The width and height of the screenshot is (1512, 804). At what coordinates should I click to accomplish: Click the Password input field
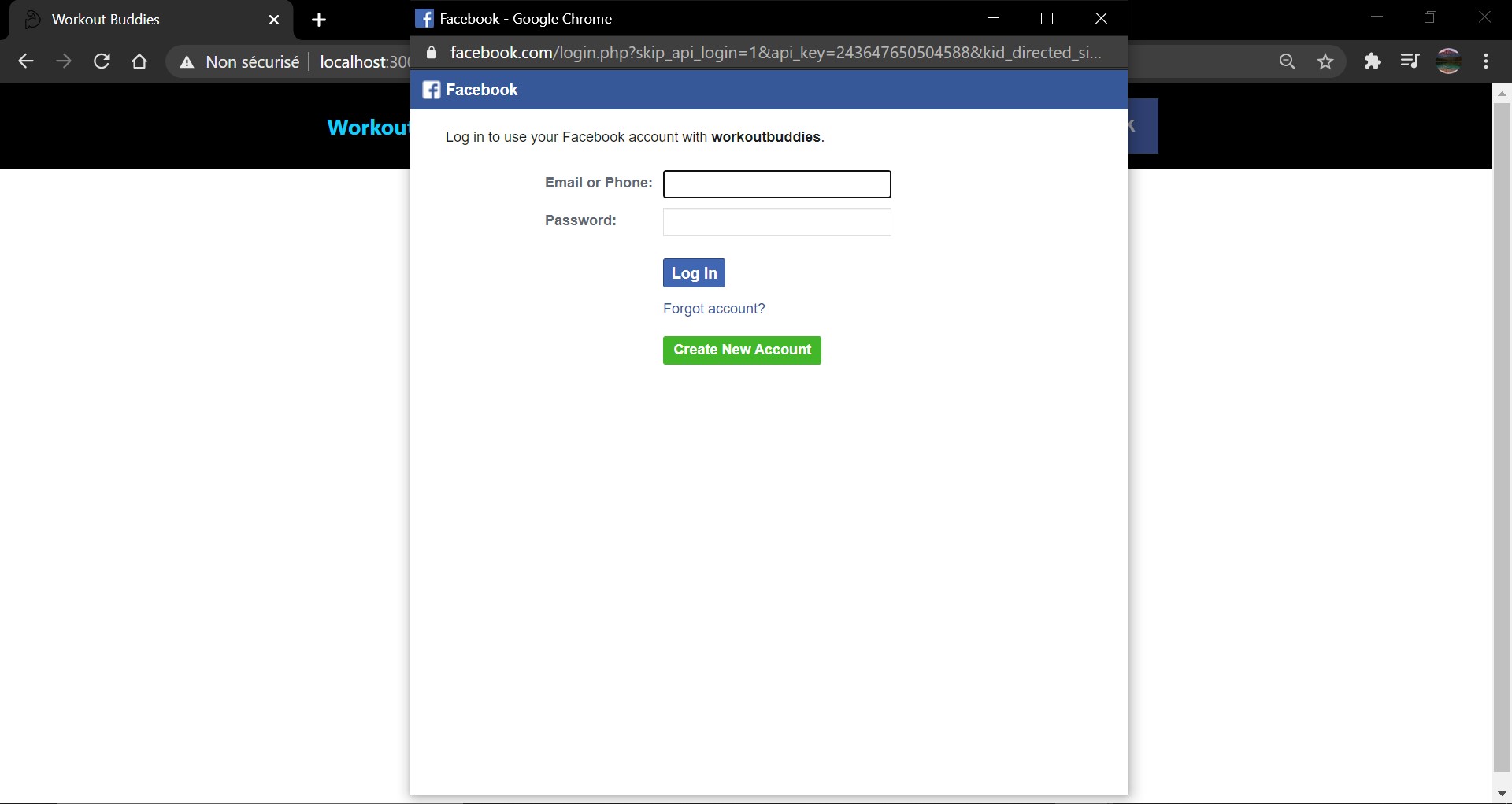[776, 222]
